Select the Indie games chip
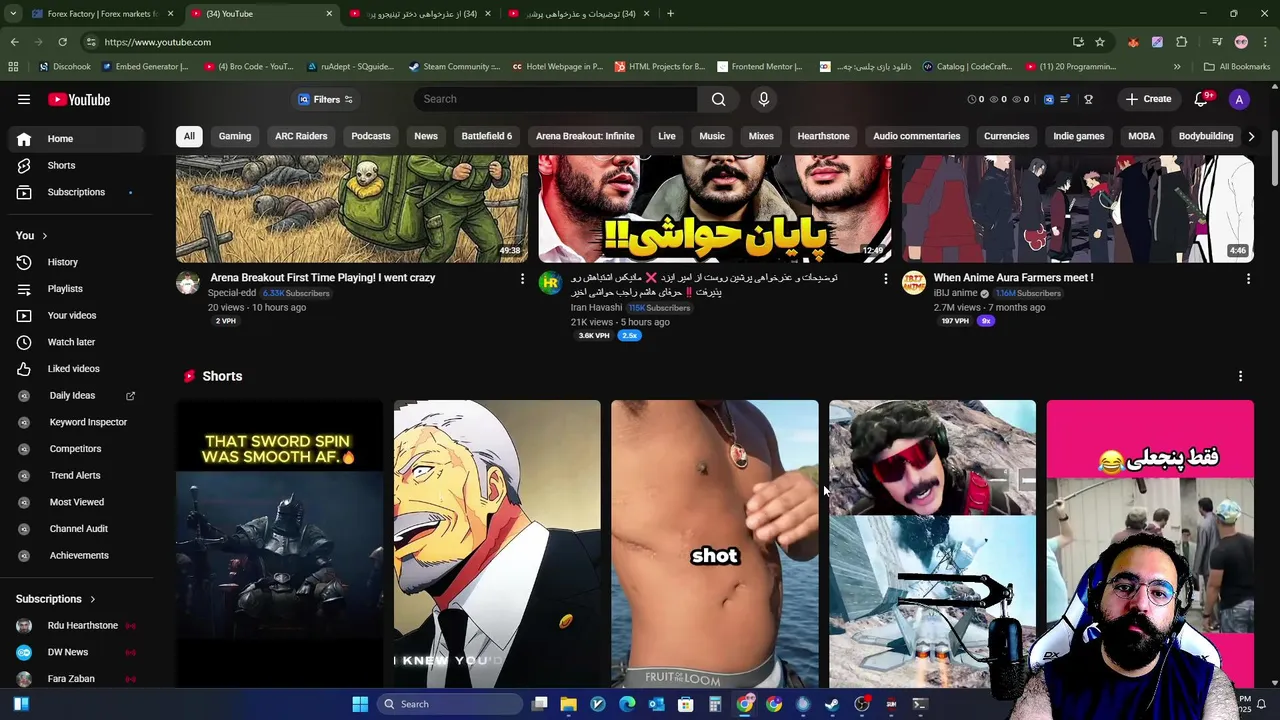 [1078, 136]
